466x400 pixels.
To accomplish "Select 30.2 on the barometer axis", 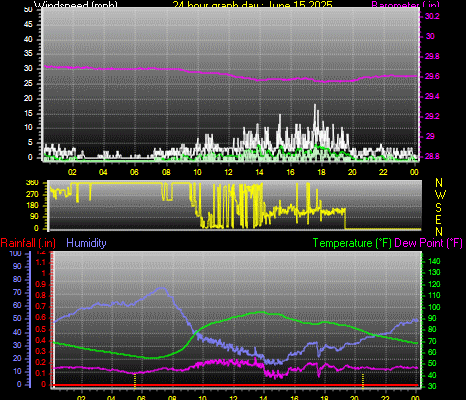I will point(432,16).
